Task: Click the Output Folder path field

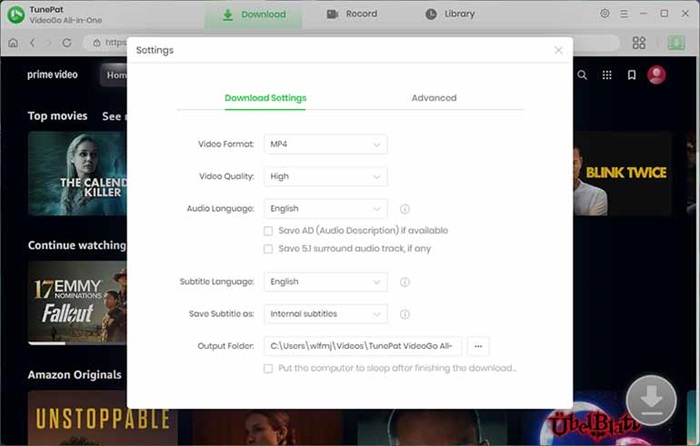Action: [x=362, y=346]
